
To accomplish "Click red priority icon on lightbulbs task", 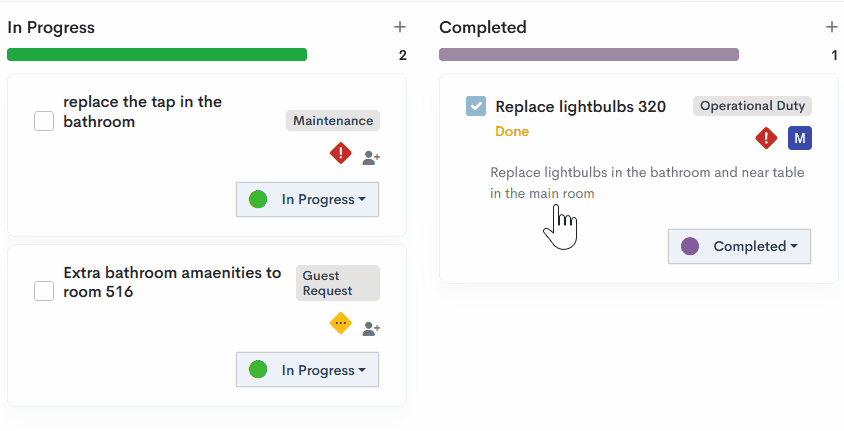I will tap(766, 138).
